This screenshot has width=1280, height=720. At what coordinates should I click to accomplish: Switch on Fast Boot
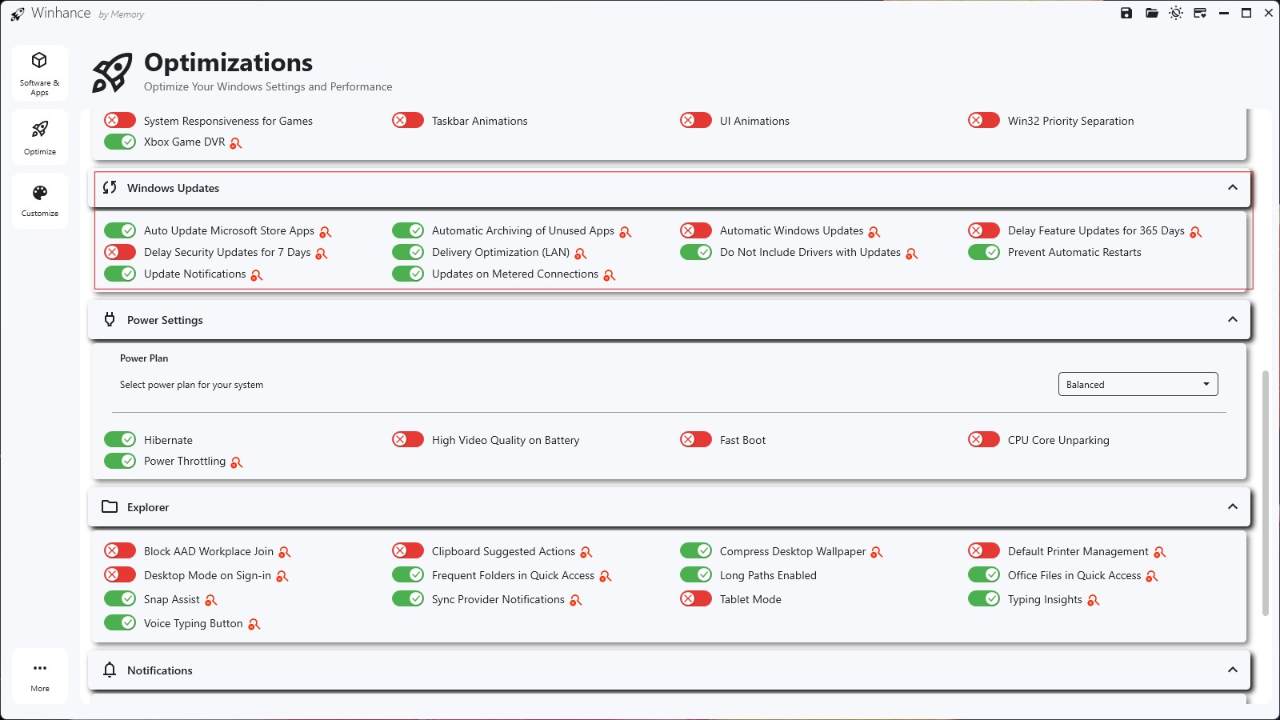[696, 439]
